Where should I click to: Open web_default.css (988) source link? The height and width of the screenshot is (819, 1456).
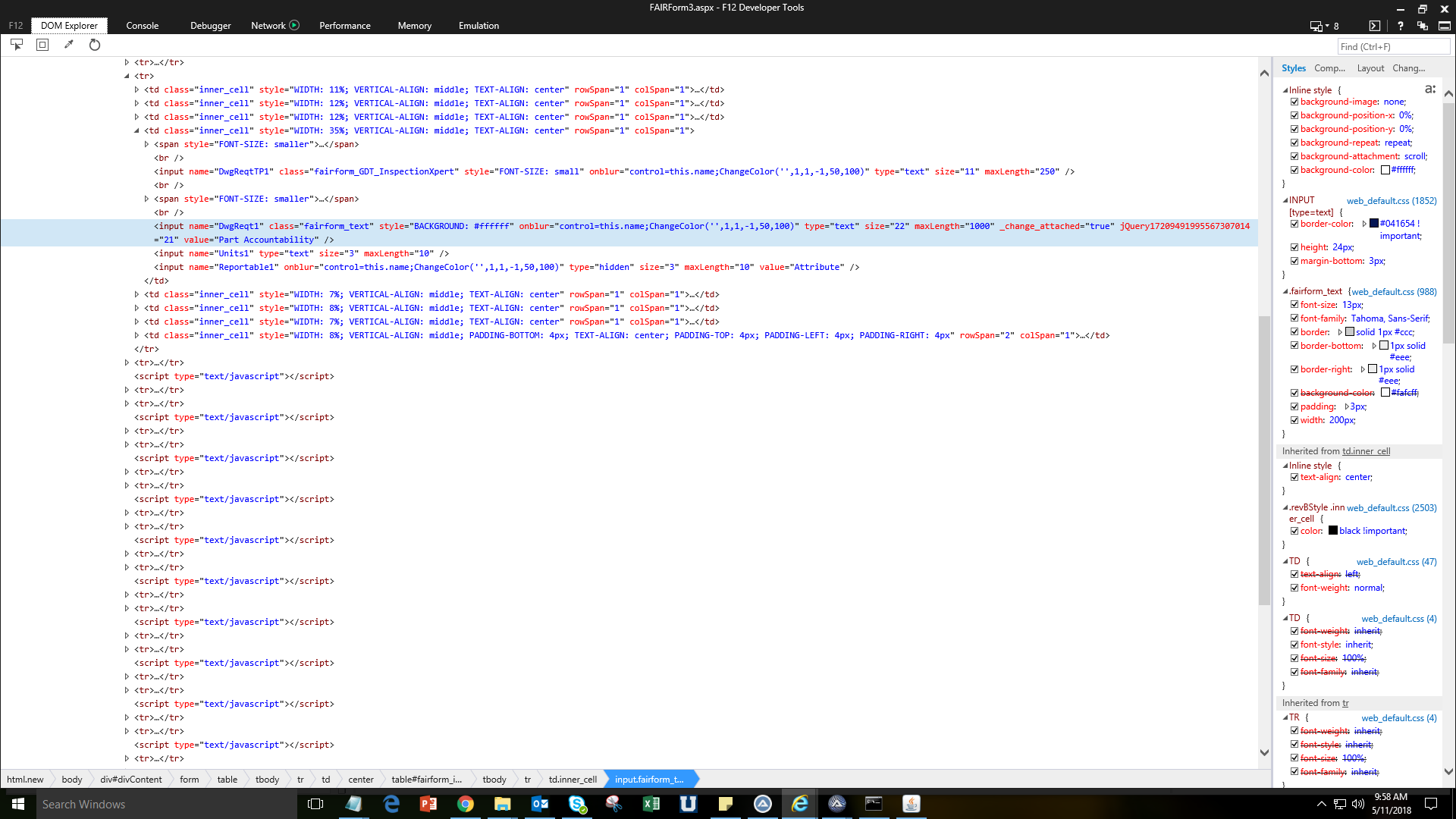pyautogui.click(x=1394, y=292)
